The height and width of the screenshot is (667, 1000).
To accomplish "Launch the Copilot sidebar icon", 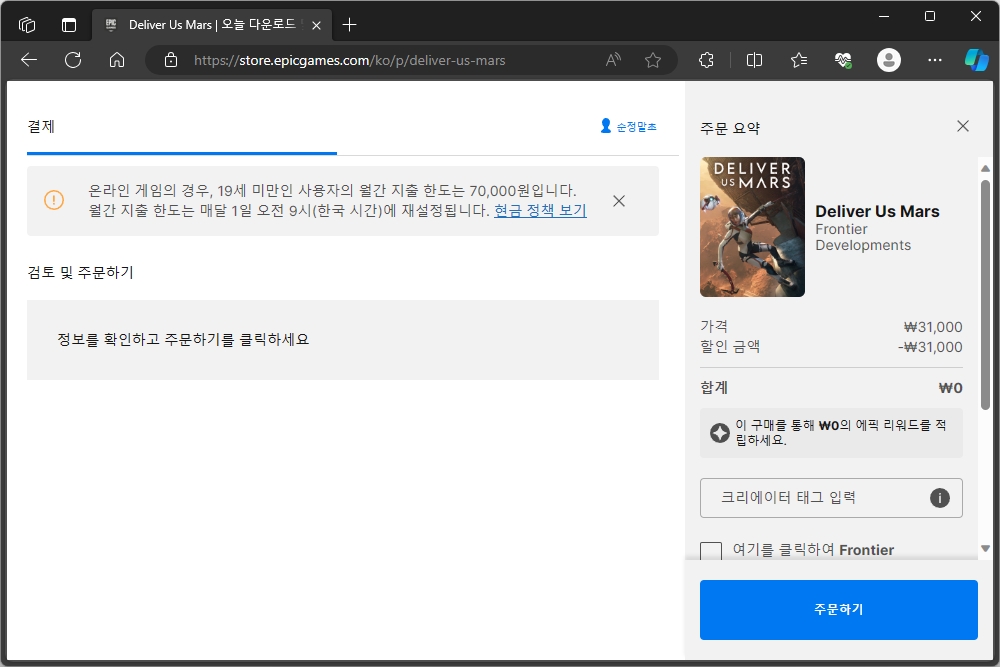I will (x=976, y=60).
